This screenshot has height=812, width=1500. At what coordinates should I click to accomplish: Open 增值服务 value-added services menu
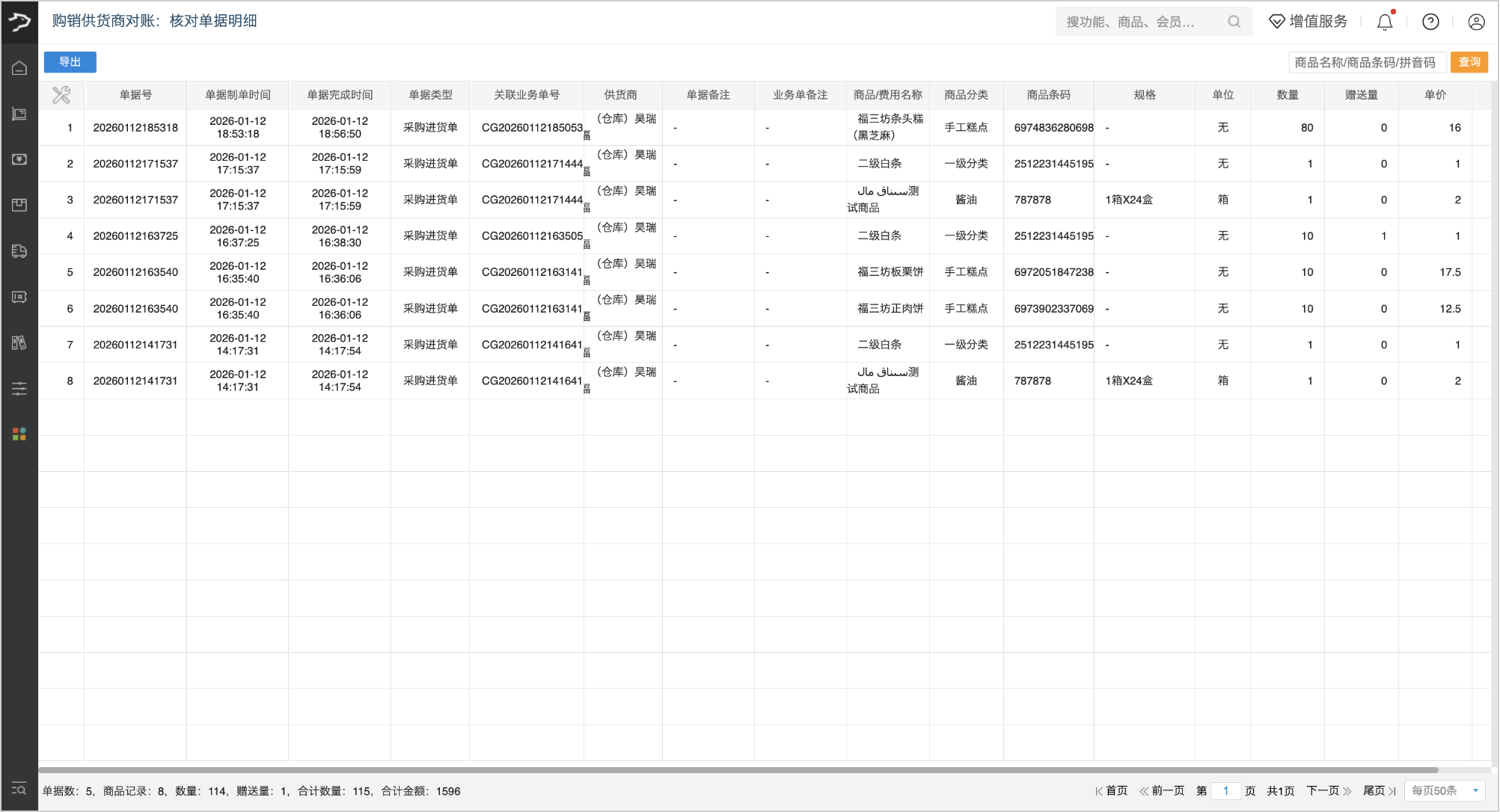click(1308, 22)
